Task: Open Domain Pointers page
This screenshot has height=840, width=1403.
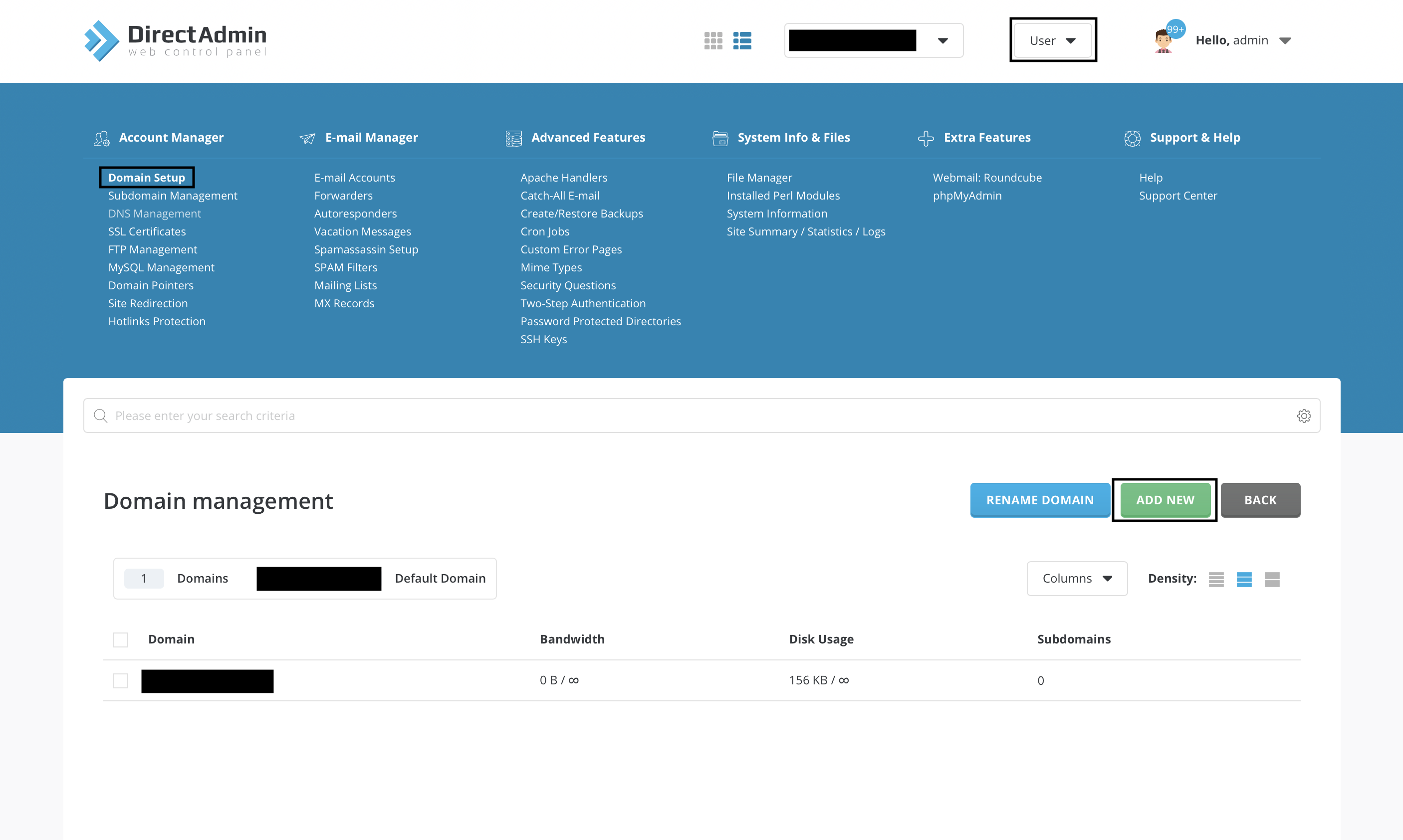Action: pyautogui.click(x=151, y=286)
